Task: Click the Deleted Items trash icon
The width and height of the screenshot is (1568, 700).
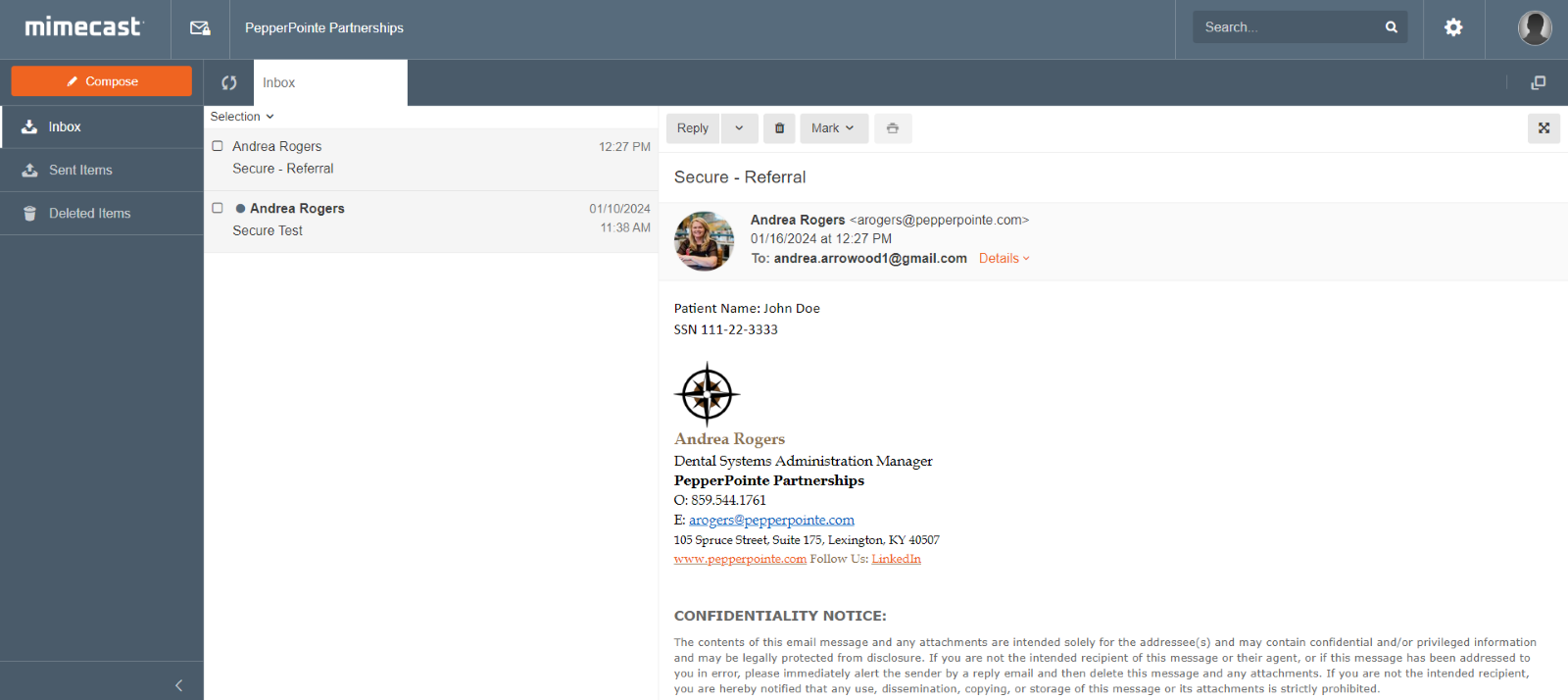Action: point(29,213)
